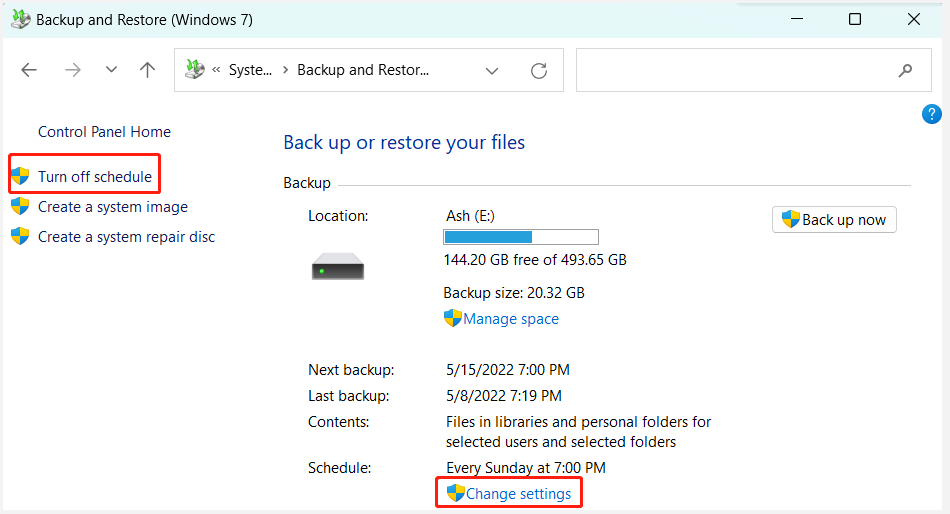Viewport: 950px width, 514px height.
Task: Open the Manage space link
Action: pos(510,319)
